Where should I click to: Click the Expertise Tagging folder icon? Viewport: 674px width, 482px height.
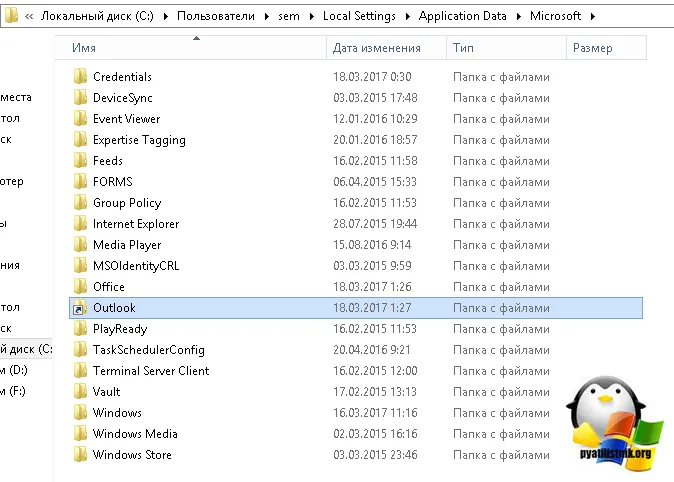click(80, 140)
